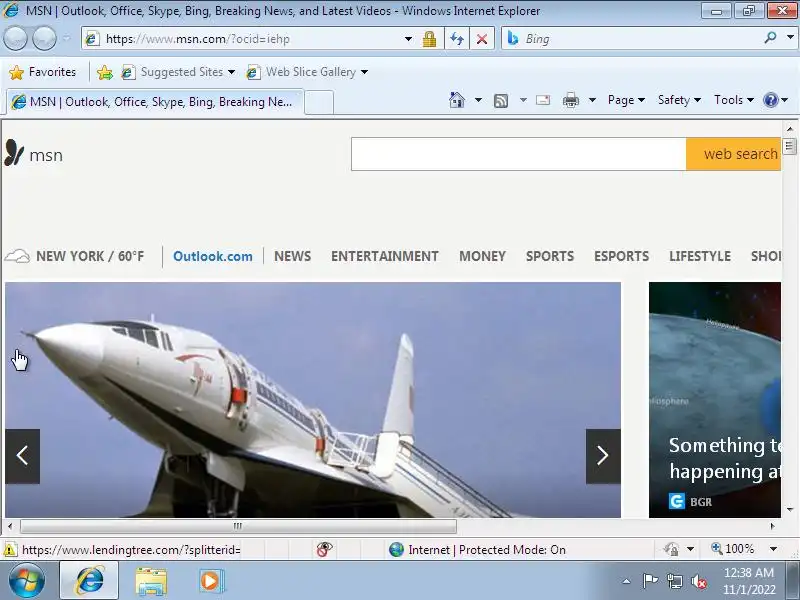Click the vertical scrollbar down arrow

790,509
